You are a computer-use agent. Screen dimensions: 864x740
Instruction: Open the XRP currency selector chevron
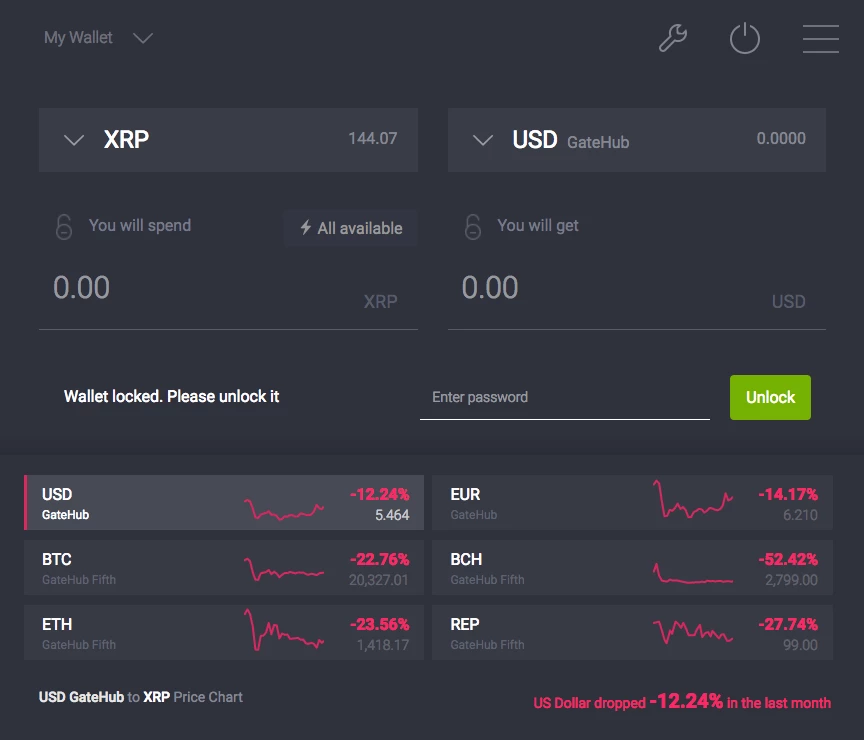(x=73, y=140)
